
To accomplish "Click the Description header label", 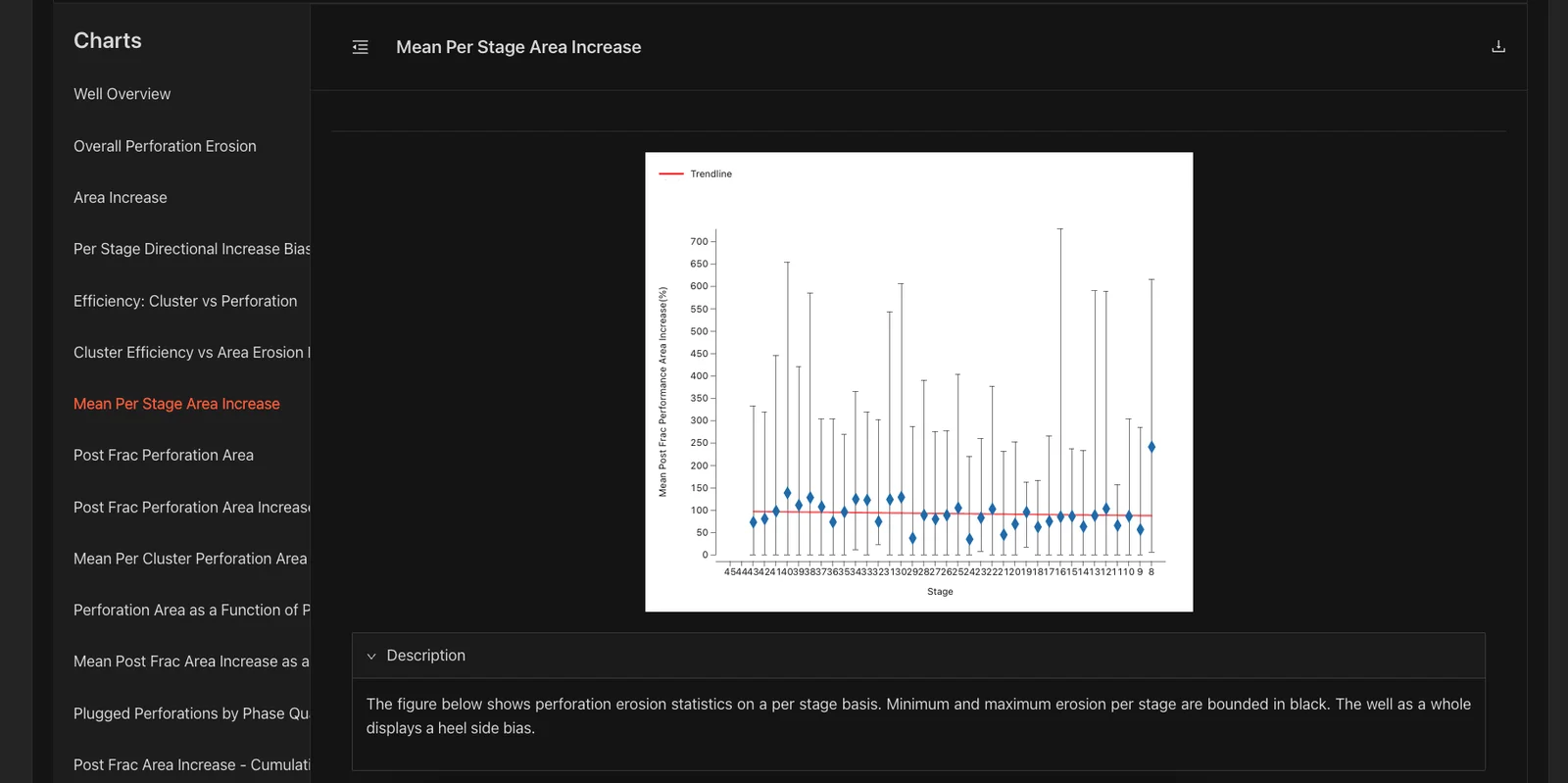I will coord(426,656).
